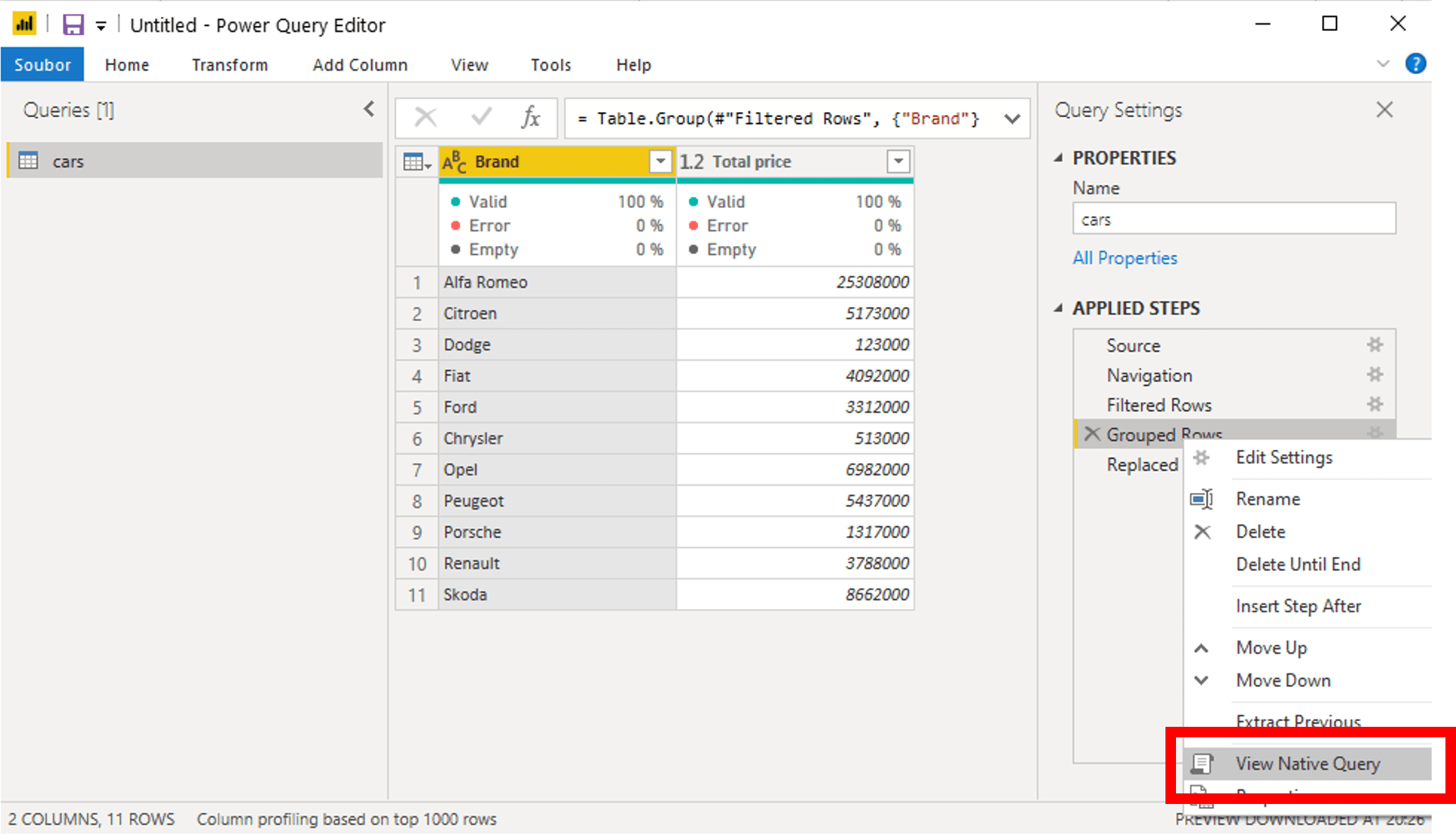Image resolution: width=1456 pixels, height=834 pixels.
Task: Open settings gear for Filtered Rows step
Action: [1375, 404]
